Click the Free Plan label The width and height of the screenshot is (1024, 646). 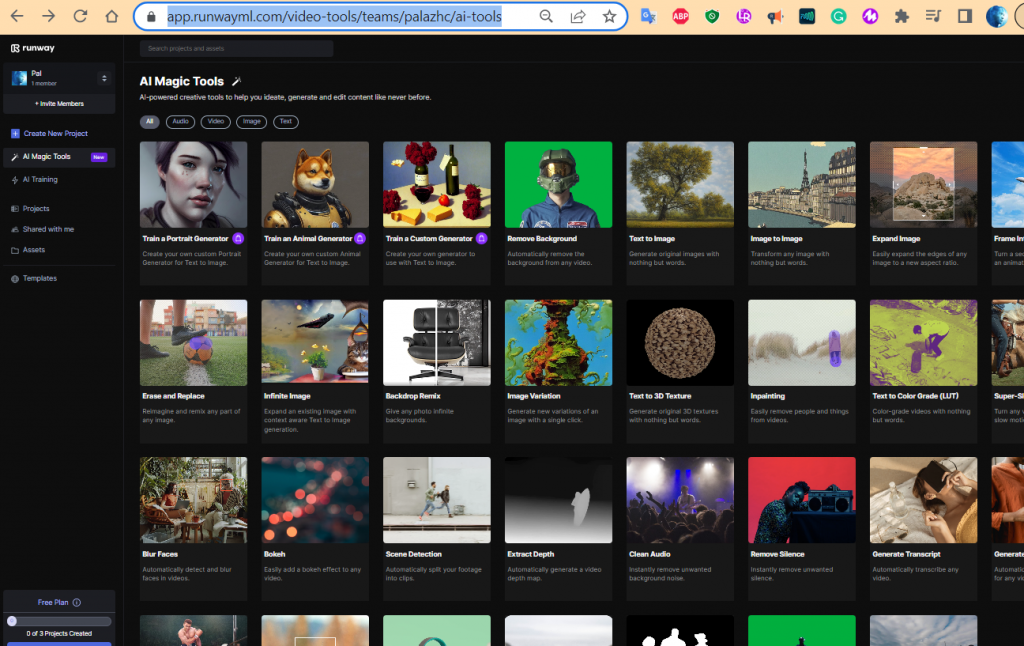click(53, 602)
